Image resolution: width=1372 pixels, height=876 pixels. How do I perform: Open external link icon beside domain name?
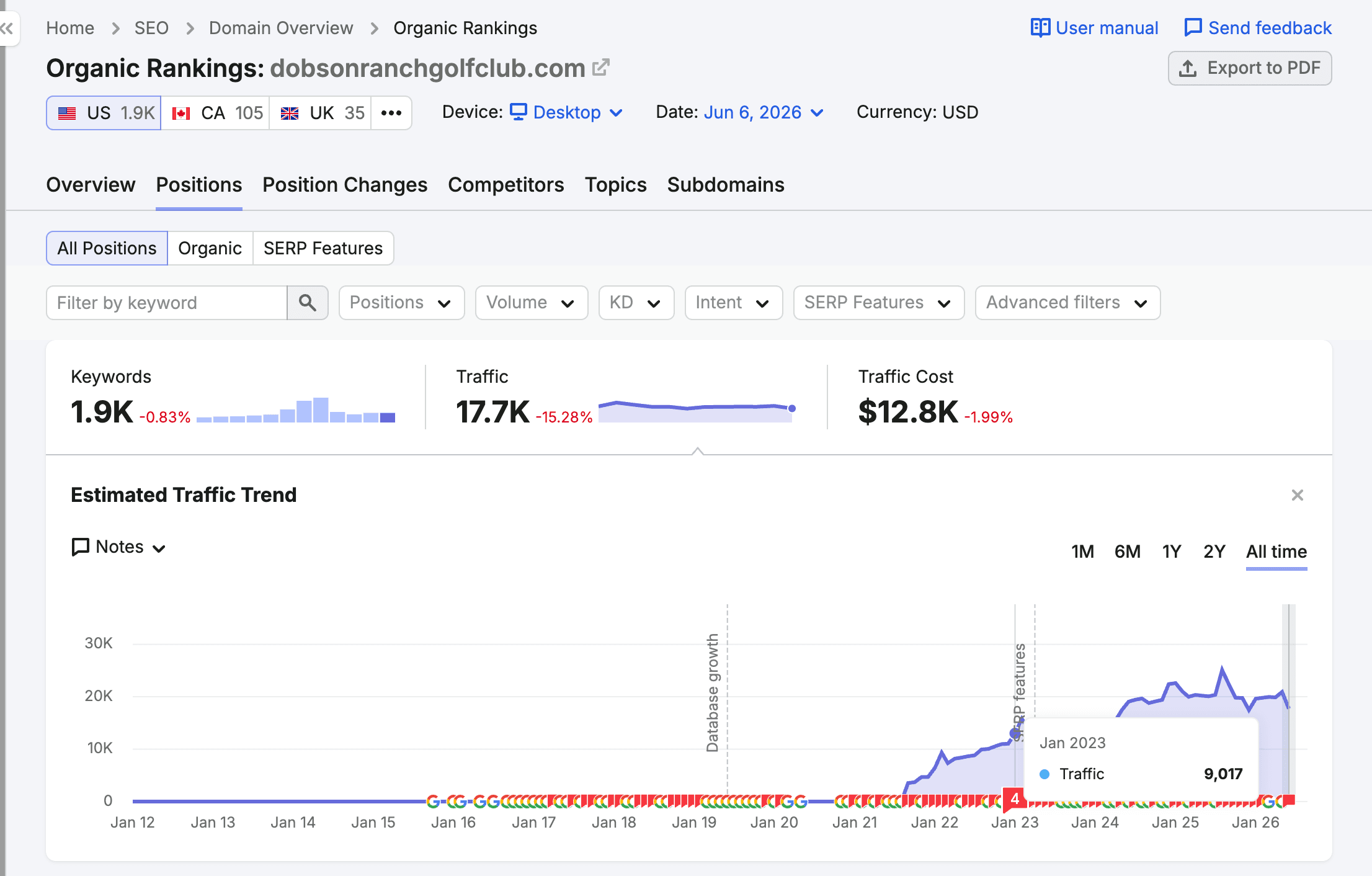coord(601,68)
